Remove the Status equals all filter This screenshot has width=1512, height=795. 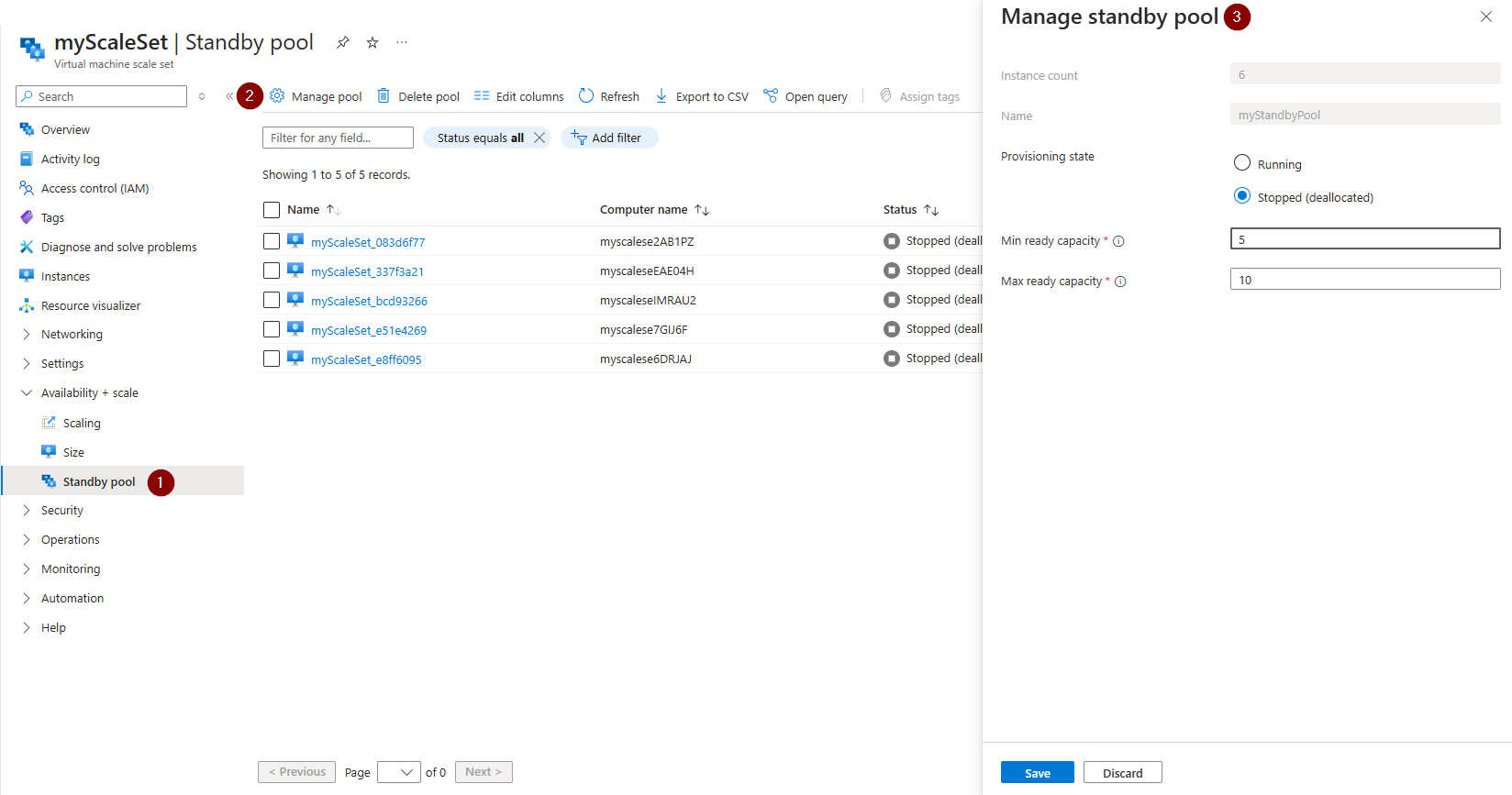539,138
